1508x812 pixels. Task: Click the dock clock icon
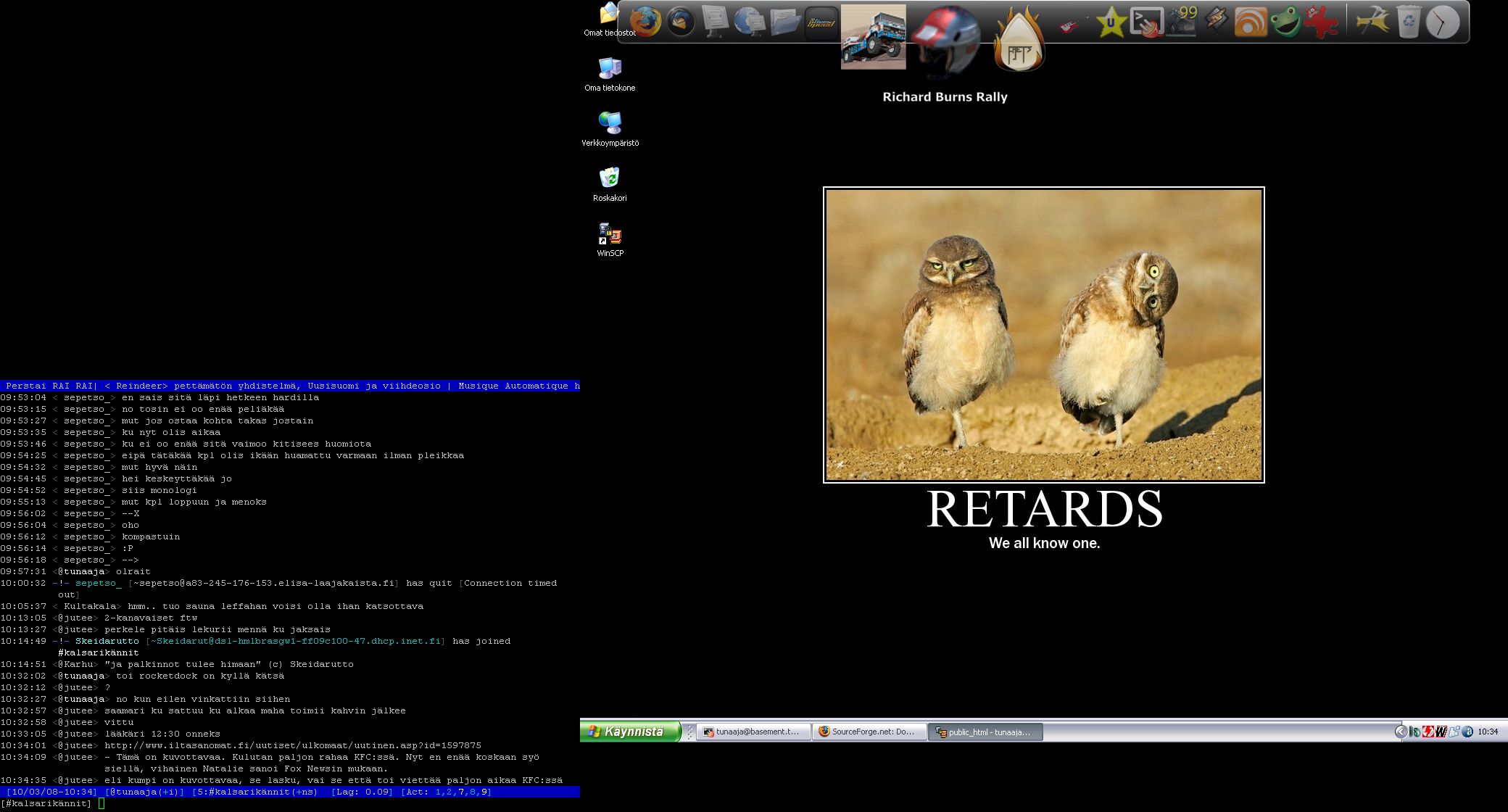(1442, 22)
